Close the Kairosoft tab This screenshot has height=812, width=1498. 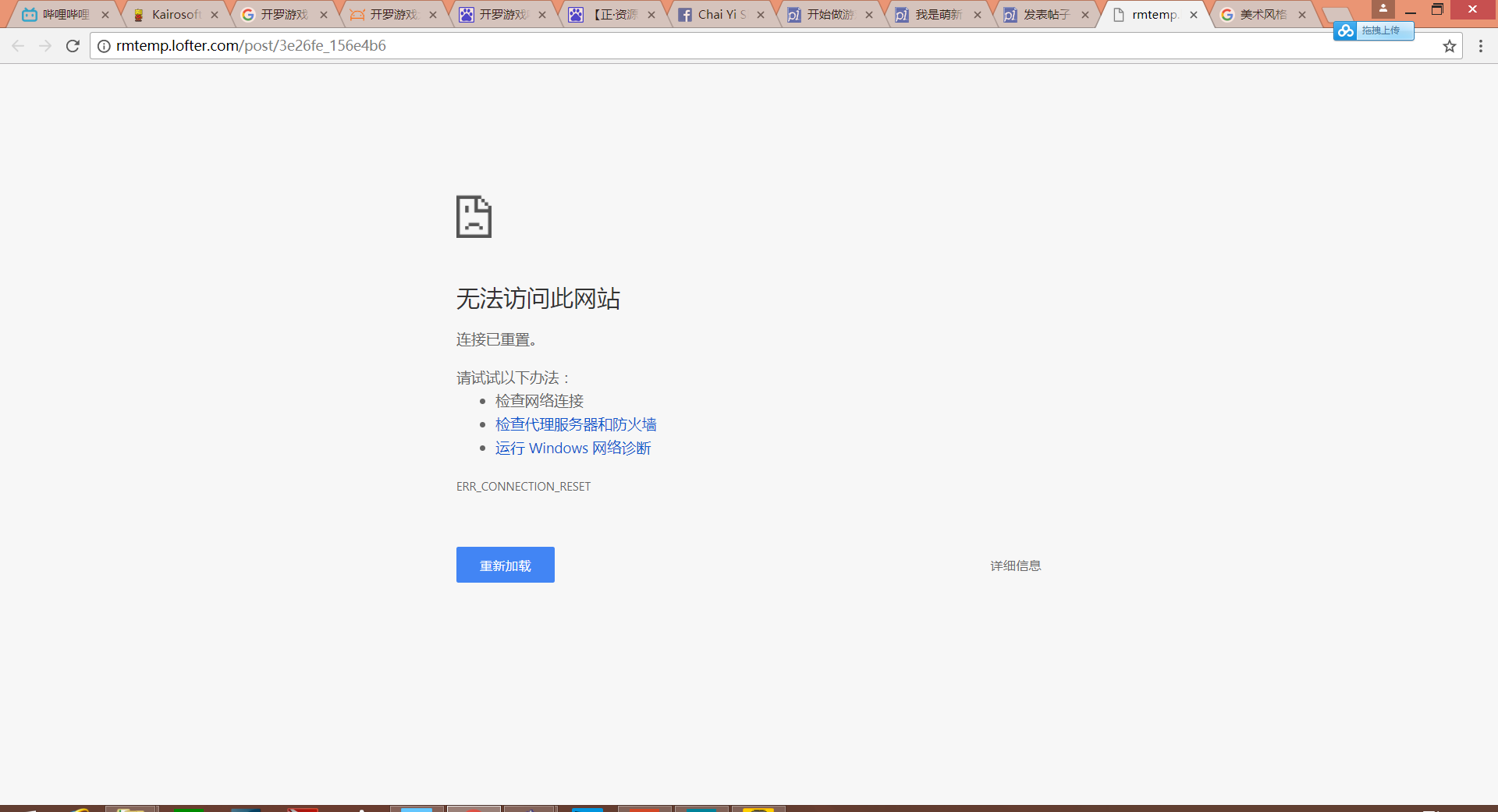click(215, 15)
